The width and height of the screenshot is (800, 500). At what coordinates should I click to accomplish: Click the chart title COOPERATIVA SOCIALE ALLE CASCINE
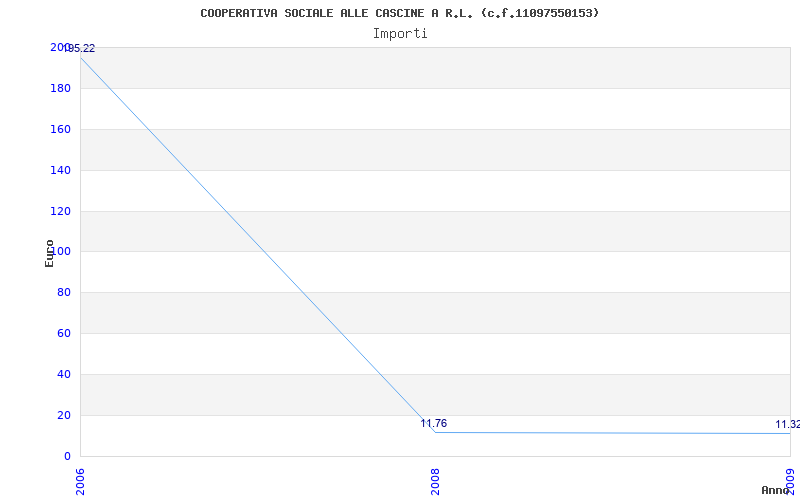pyautogui.click(x=399, y=13)
